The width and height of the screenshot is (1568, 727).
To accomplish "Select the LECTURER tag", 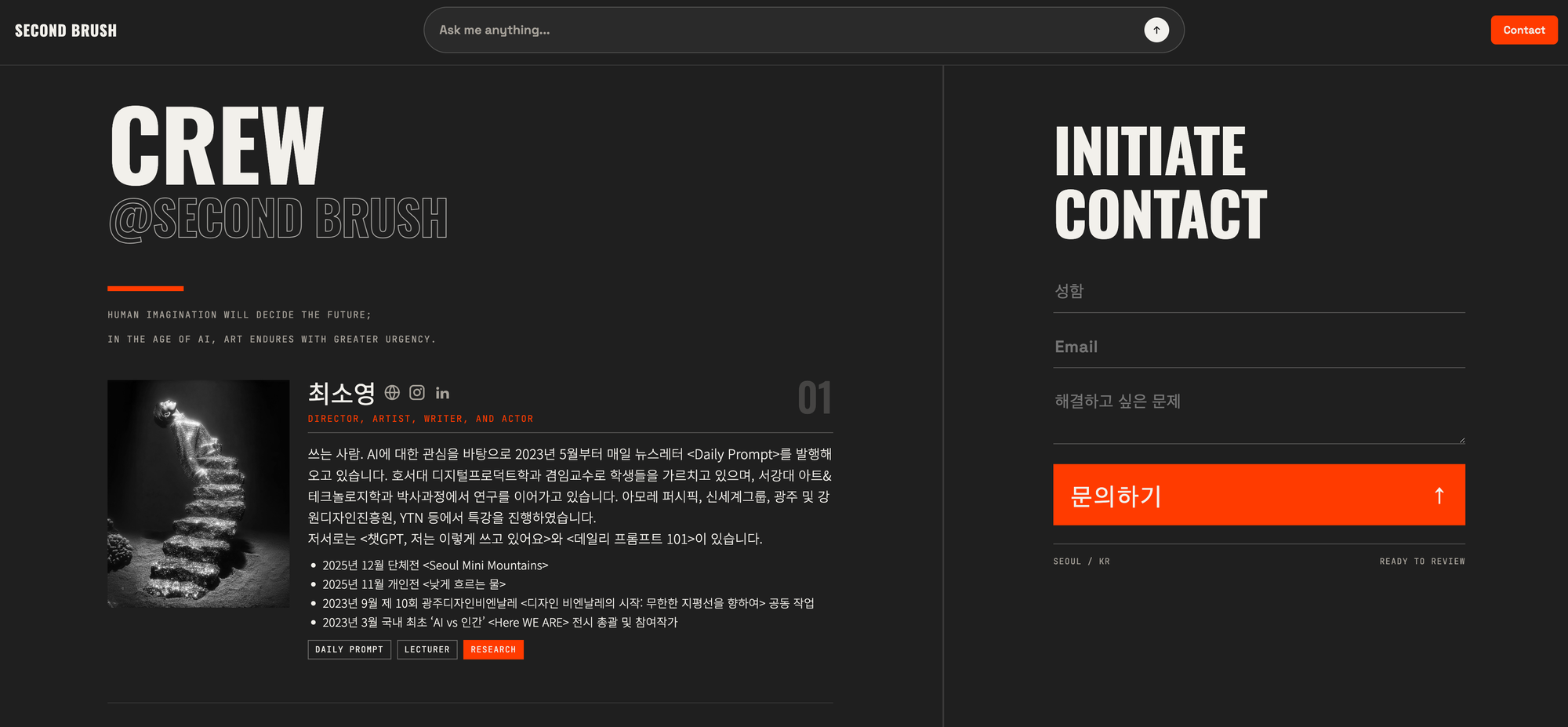I will [x=427, y=649].
